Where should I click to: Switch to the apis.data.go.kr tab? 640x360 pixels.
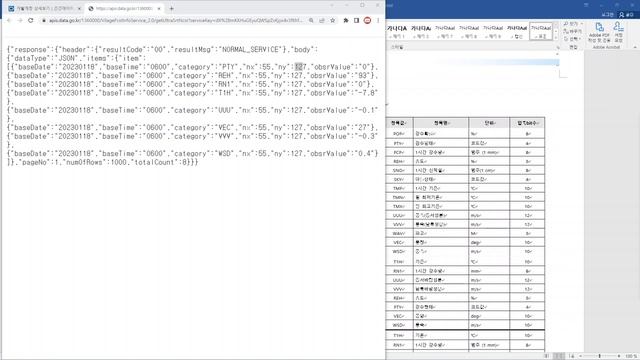[x=125, y=8]
